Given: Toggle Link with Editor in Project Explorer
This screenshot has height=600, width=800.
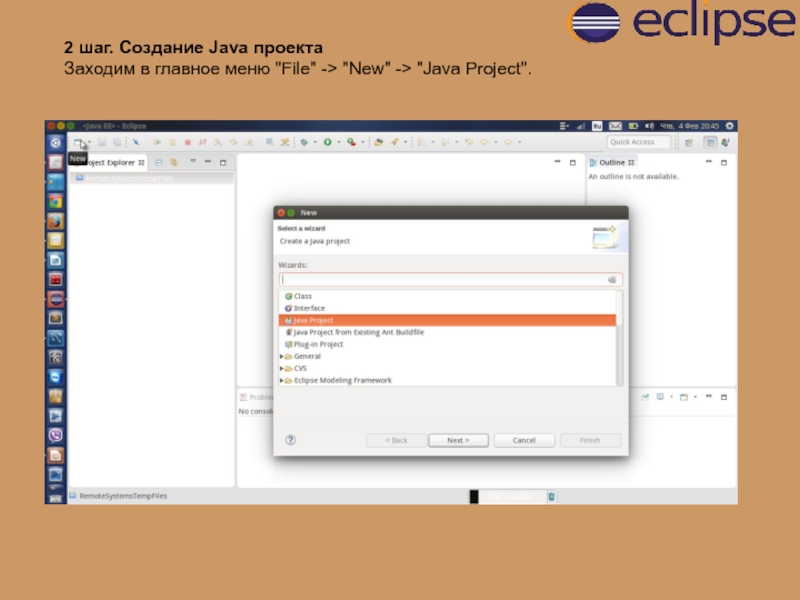Looking at the screenshot, I should tap(174, 162).
